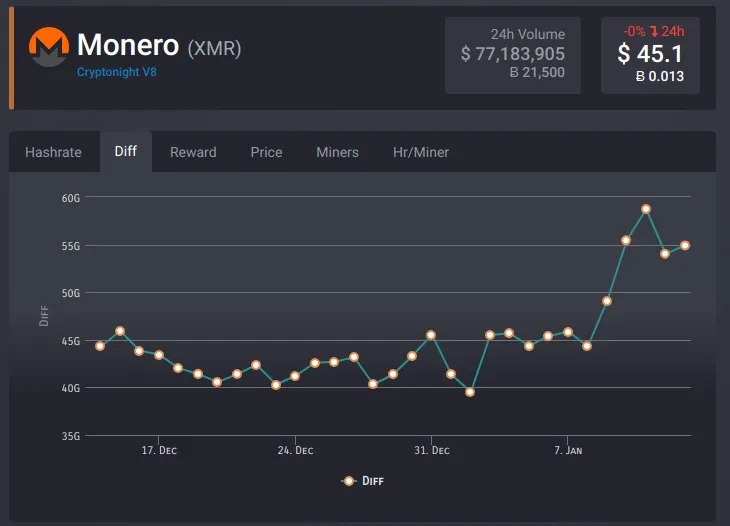Click the 35G y-axis label
The height and width of the screenshot is (526, 730).
click(x=71, y=436)
